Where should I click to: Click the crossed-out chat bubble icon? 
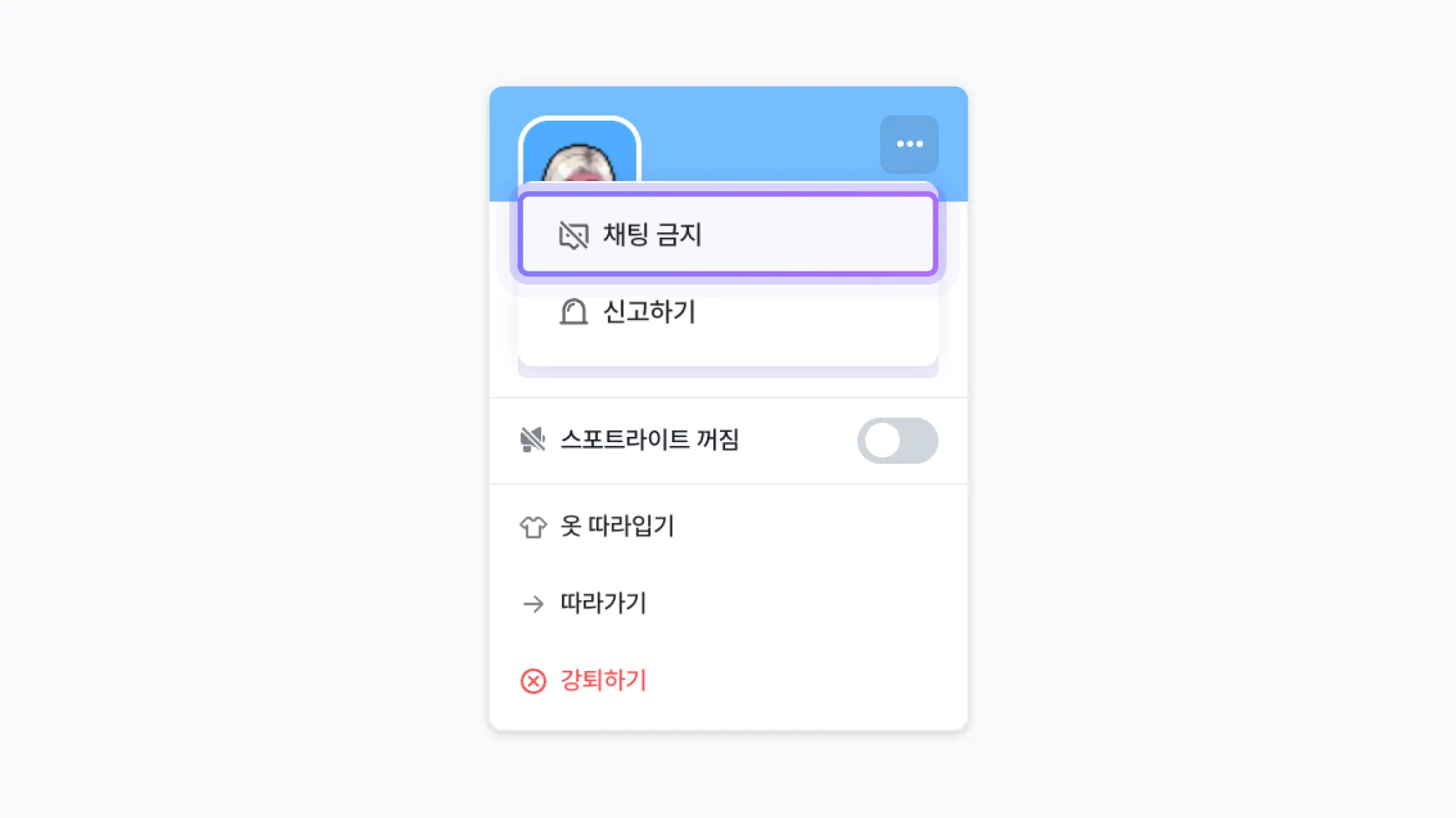pos(574,235)
